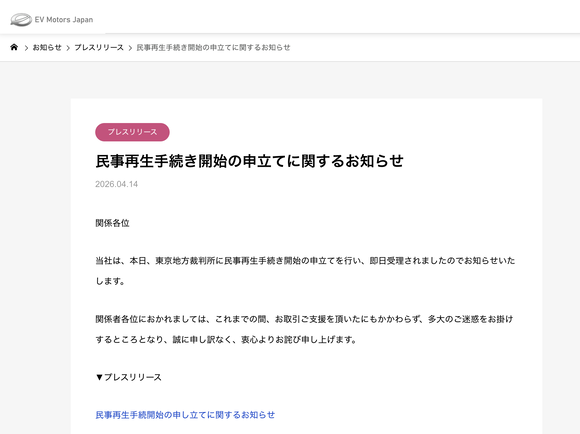Click paragraph beginning 関係者各位におかれましては

pos(304,329)
